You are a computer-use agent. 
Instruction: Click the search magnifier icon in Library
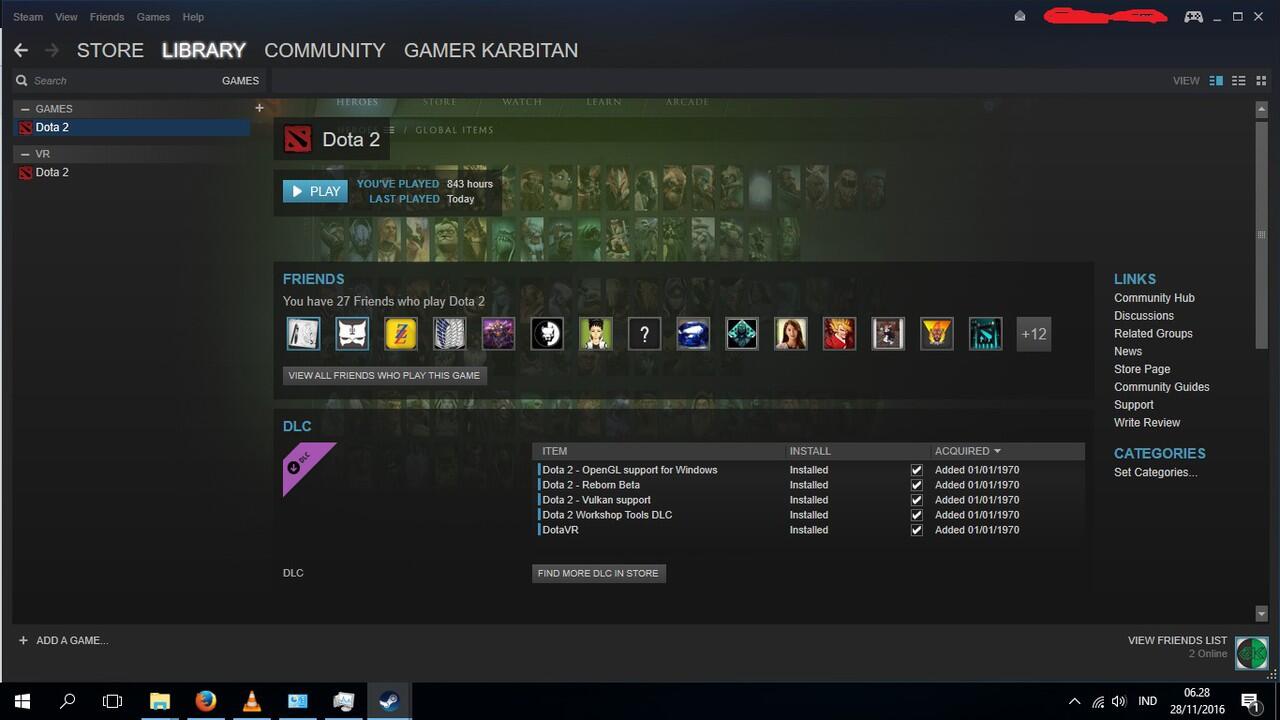click(x=21, y=81)
